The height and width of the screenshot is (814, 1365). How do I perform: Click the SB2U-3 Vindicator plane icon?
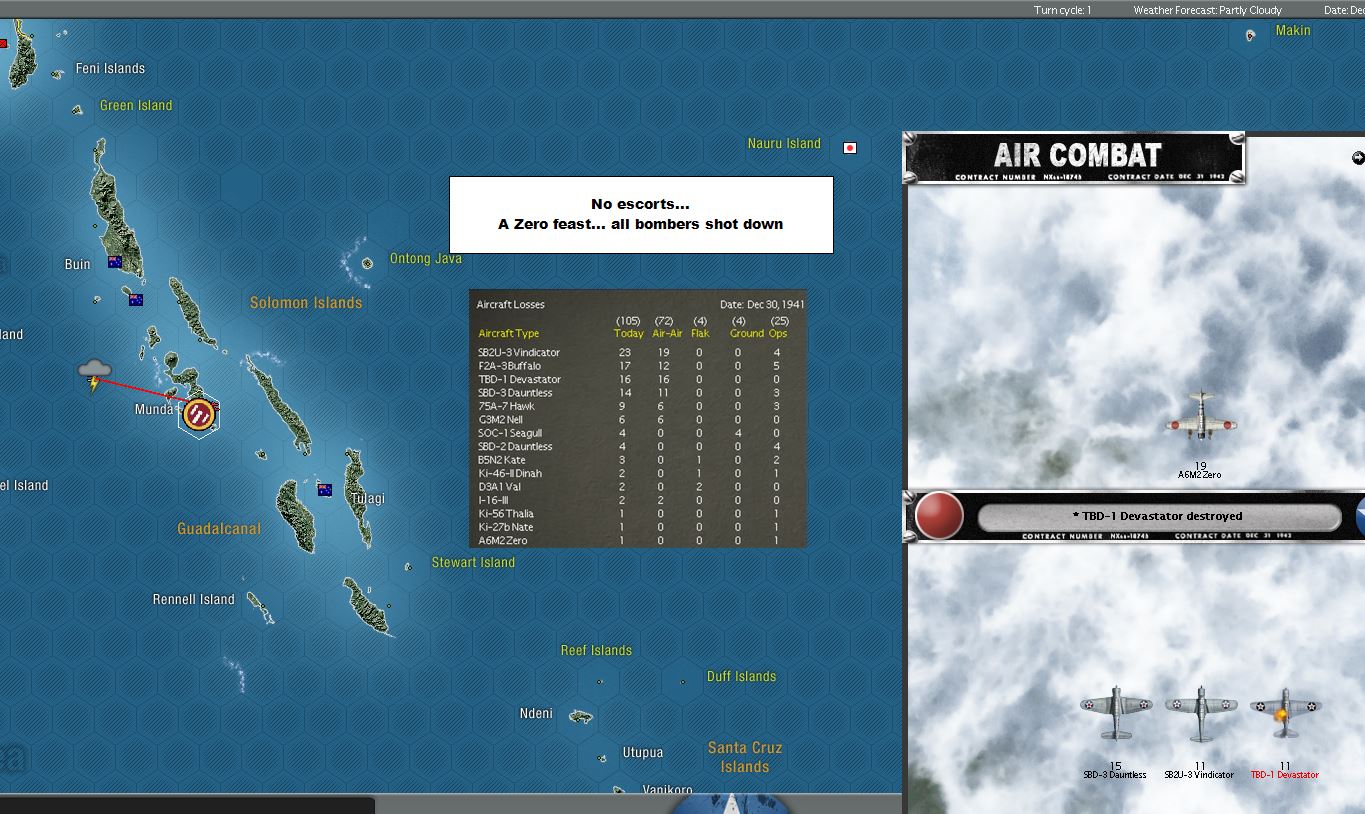1200,713
